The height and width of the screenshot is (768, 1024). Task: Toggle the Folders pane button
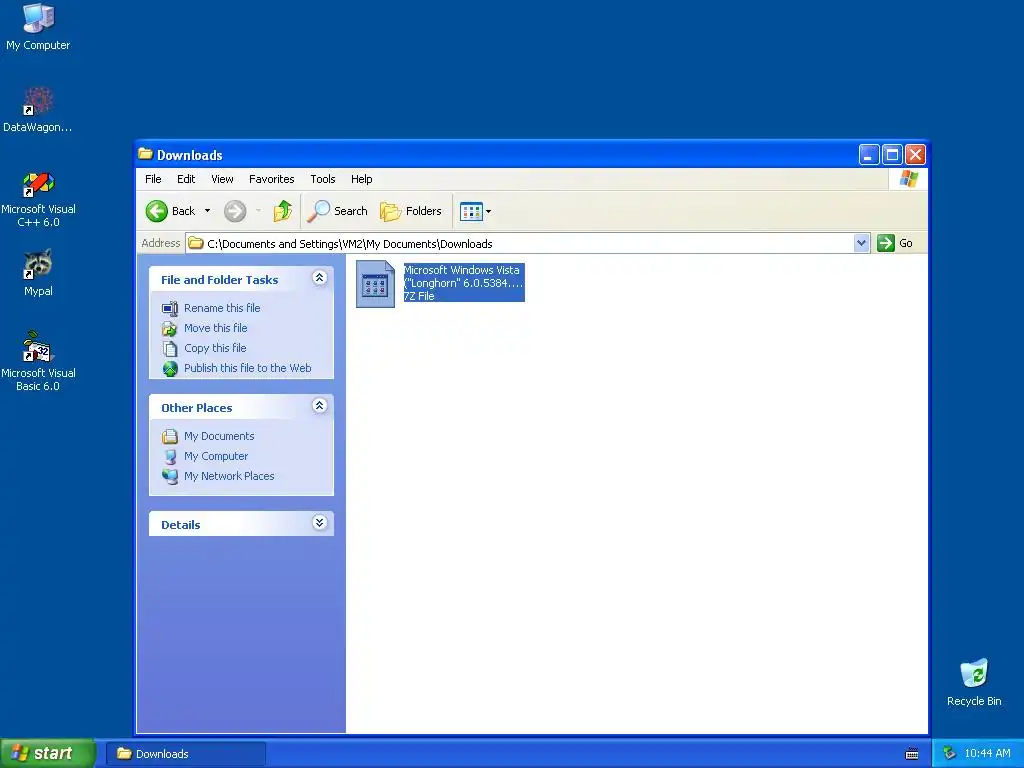pyautogui.click(x=411, y=211)
